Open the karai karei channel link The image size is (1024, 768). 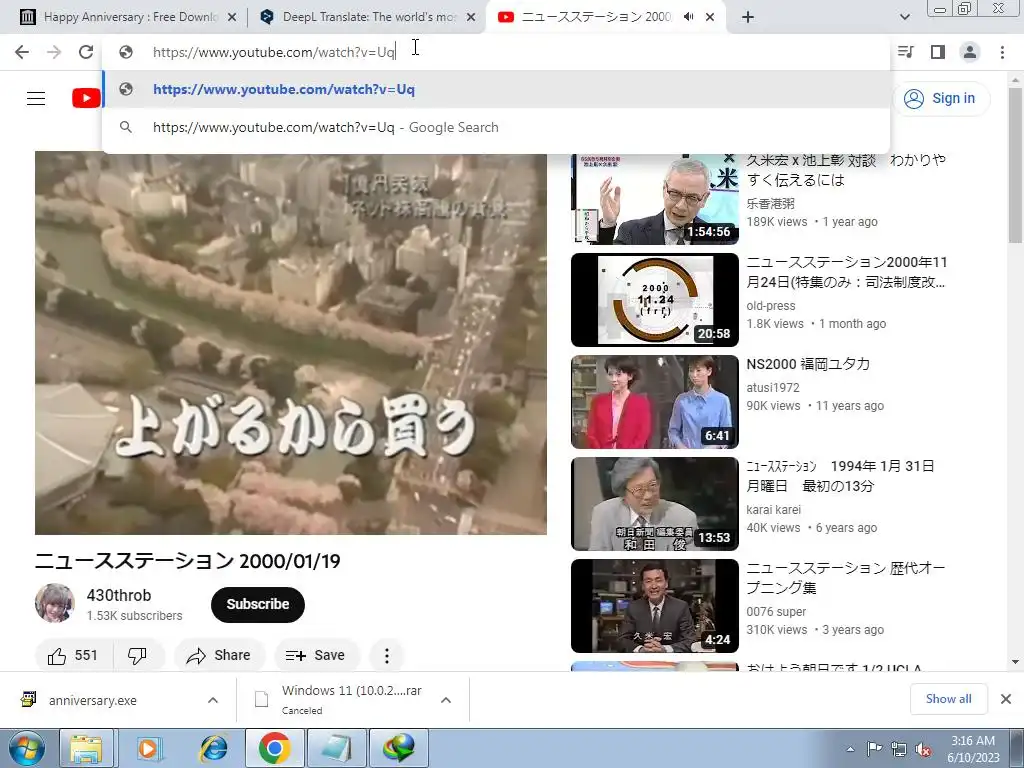773,509
